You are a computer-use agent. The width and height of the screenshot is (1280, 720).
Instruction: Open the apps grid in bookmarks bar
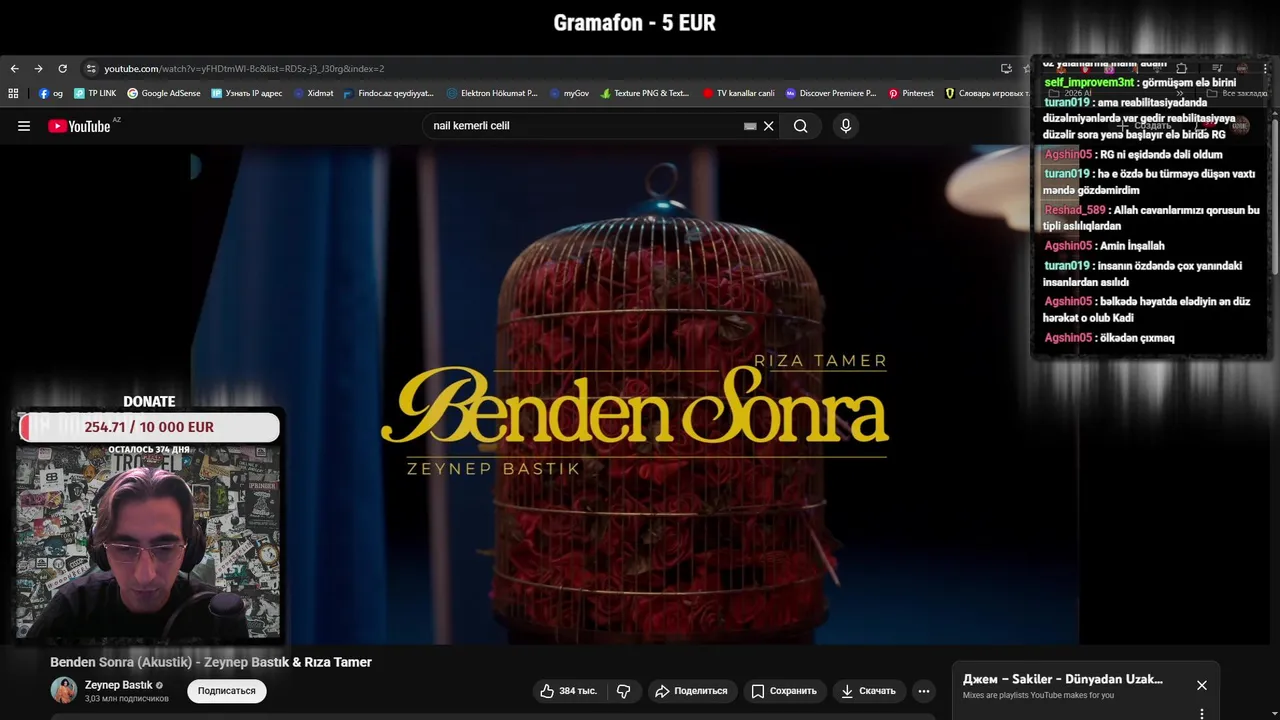(x=13, y=93)
